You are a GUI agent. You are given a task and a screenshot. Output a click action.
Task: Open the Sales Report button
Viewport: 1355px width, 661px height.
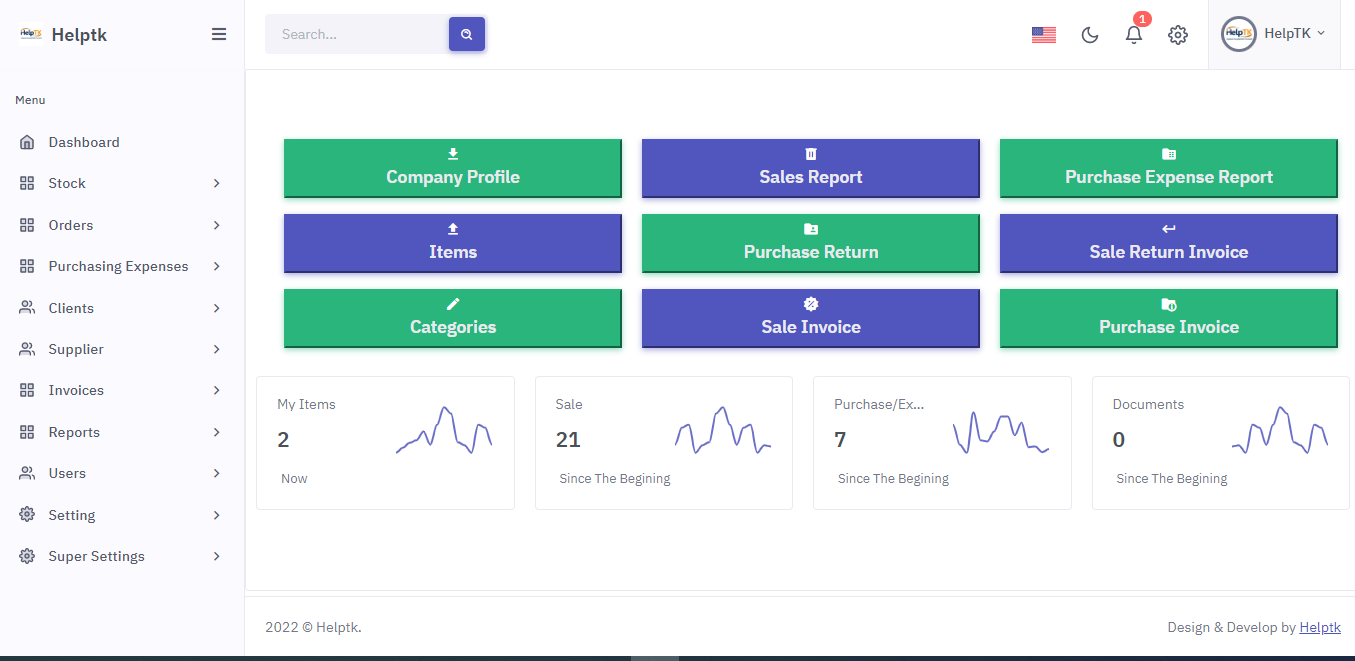point(810,168)
